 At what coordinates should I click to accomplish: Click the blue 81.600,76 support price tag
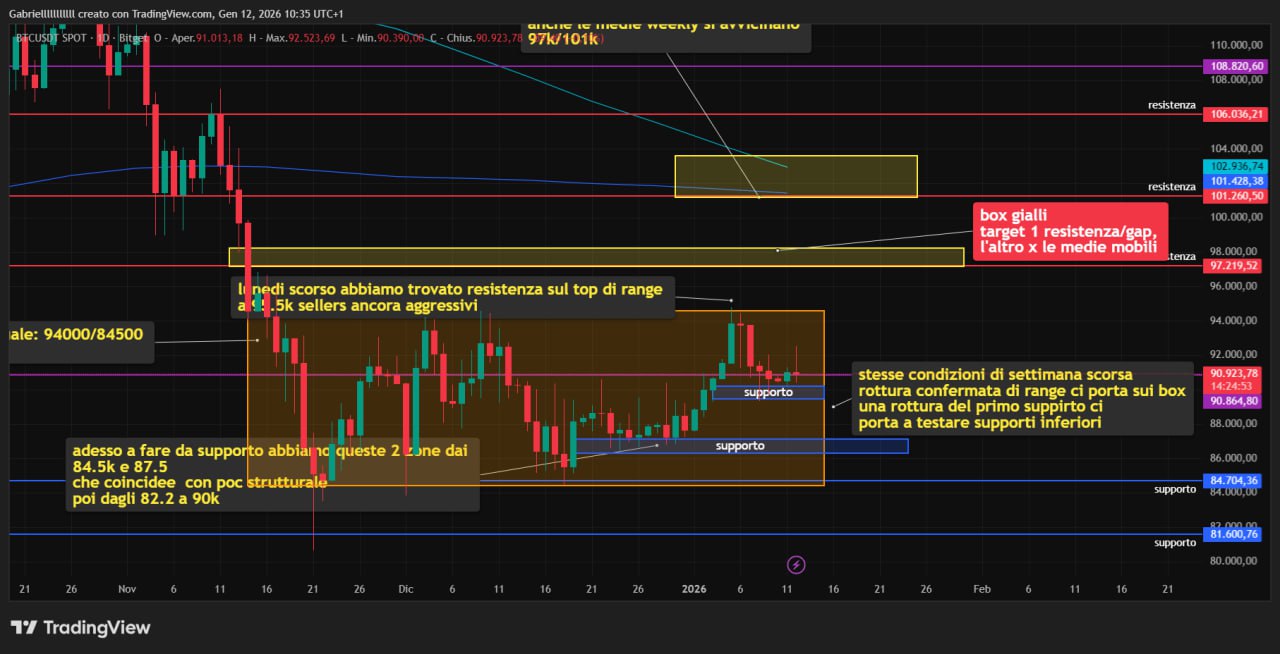1234,534
